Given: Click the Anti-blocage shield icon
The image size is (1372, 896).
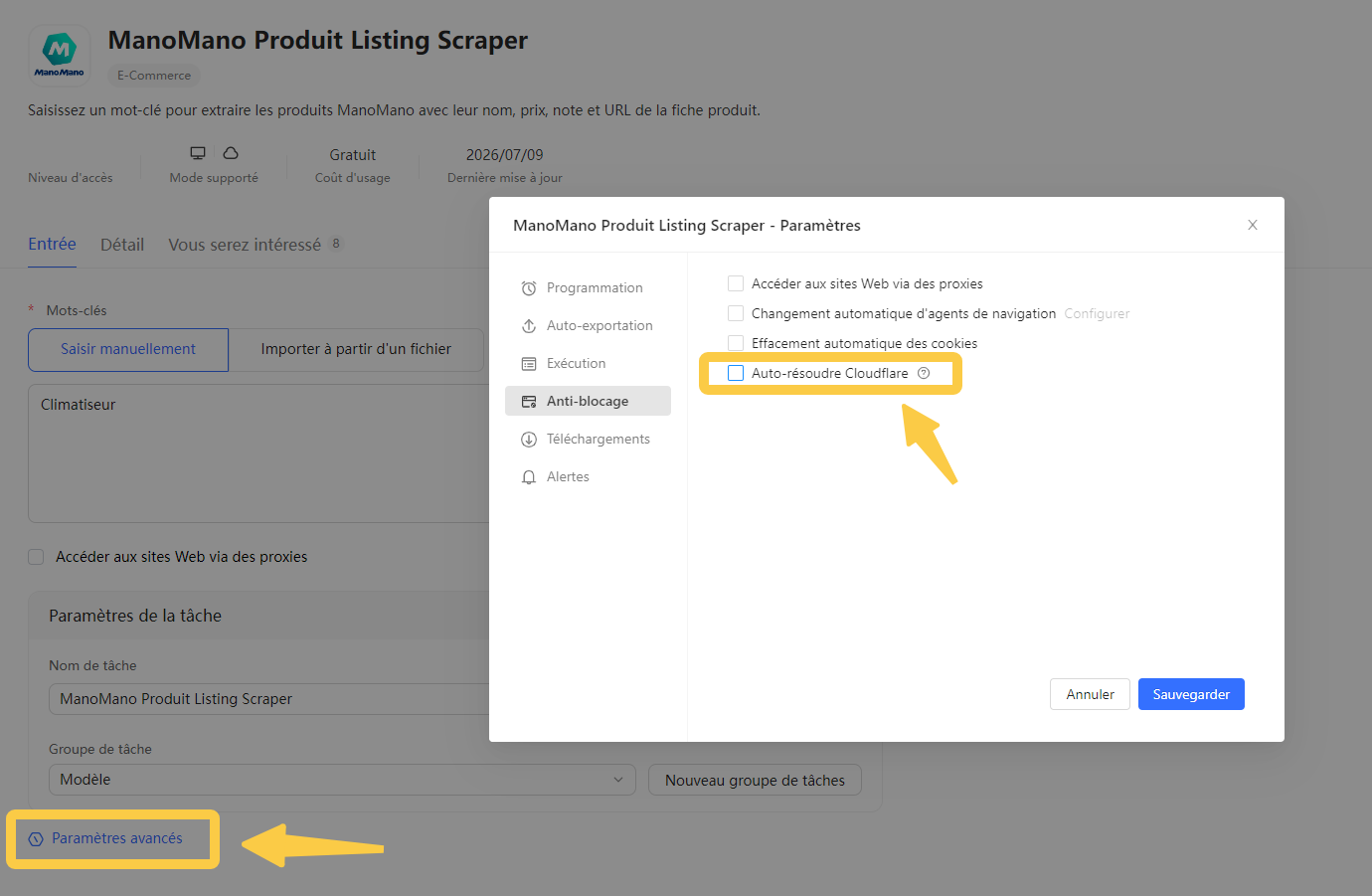Looking at the screenshot, I should 529,402.
